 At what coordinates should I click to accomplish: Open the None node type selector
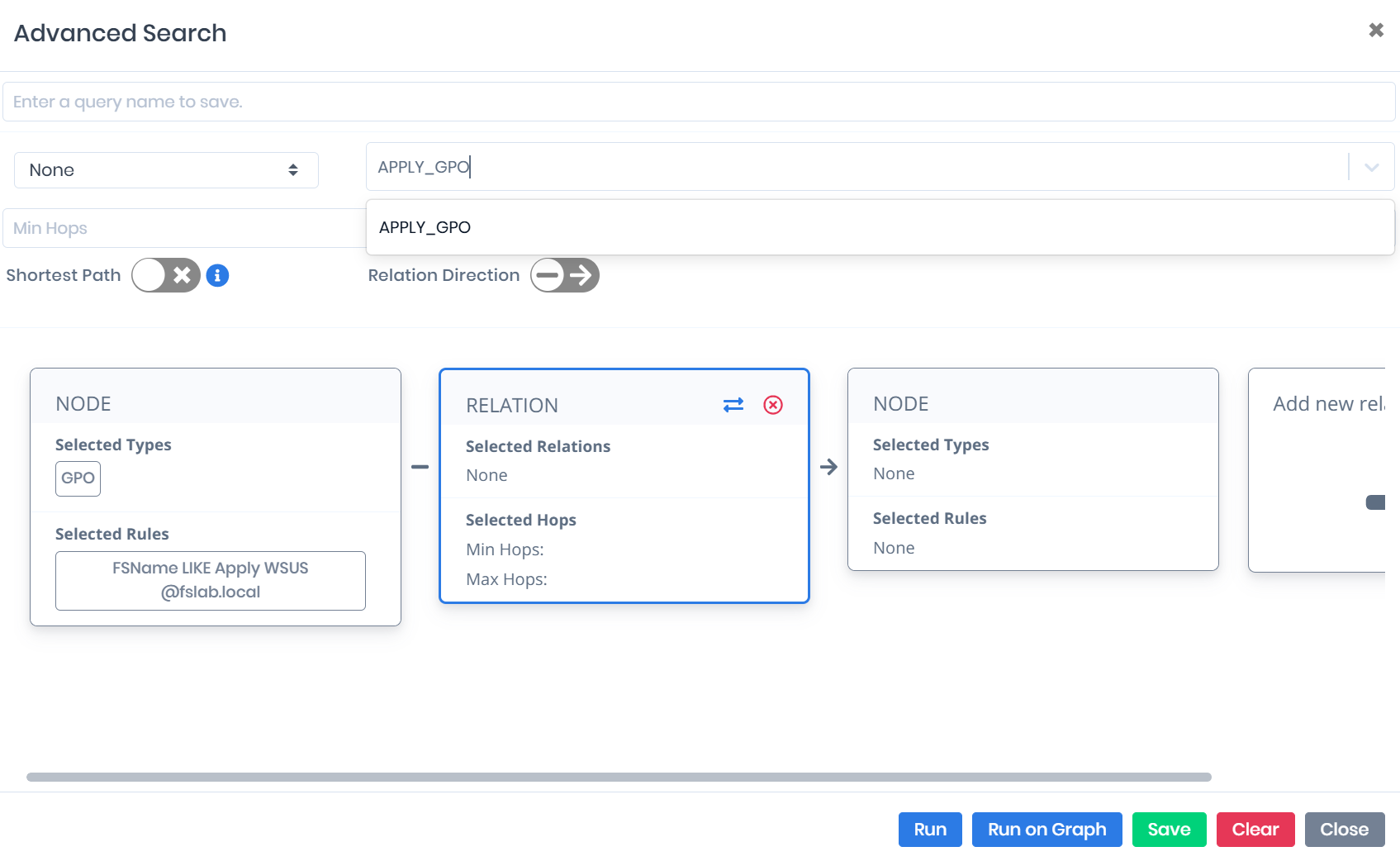[165, 170]
